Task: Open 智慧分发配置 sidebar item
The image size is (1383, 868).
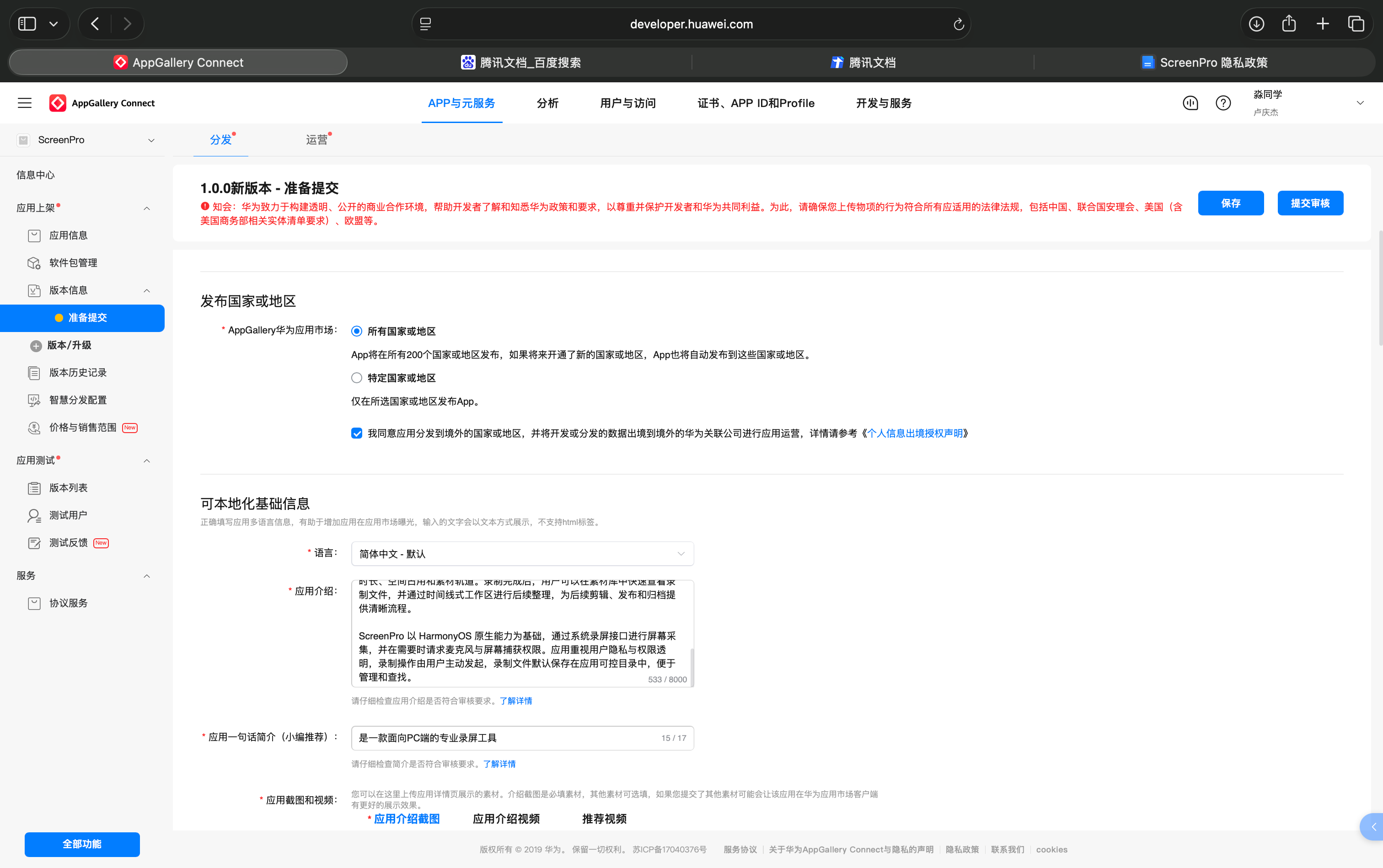Action: [x=77, y=400]
